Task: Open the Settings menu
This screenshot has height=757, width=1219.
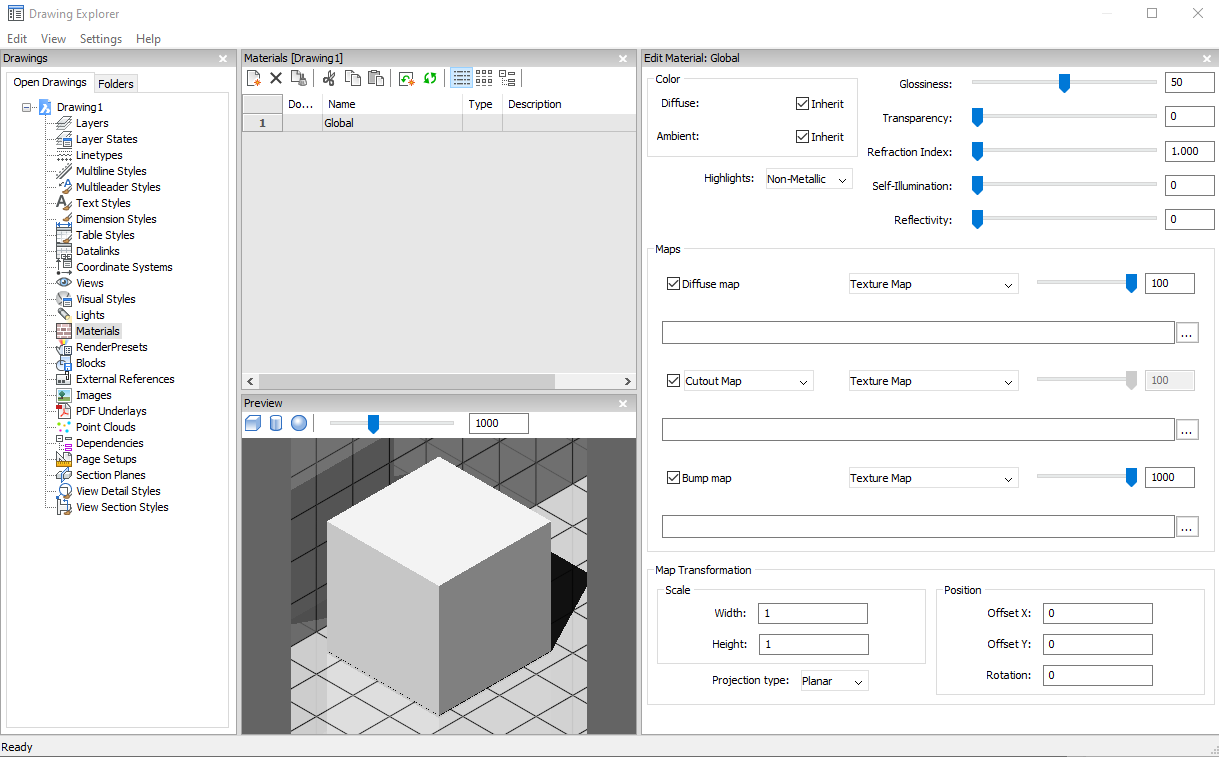Action: point(100,39)
